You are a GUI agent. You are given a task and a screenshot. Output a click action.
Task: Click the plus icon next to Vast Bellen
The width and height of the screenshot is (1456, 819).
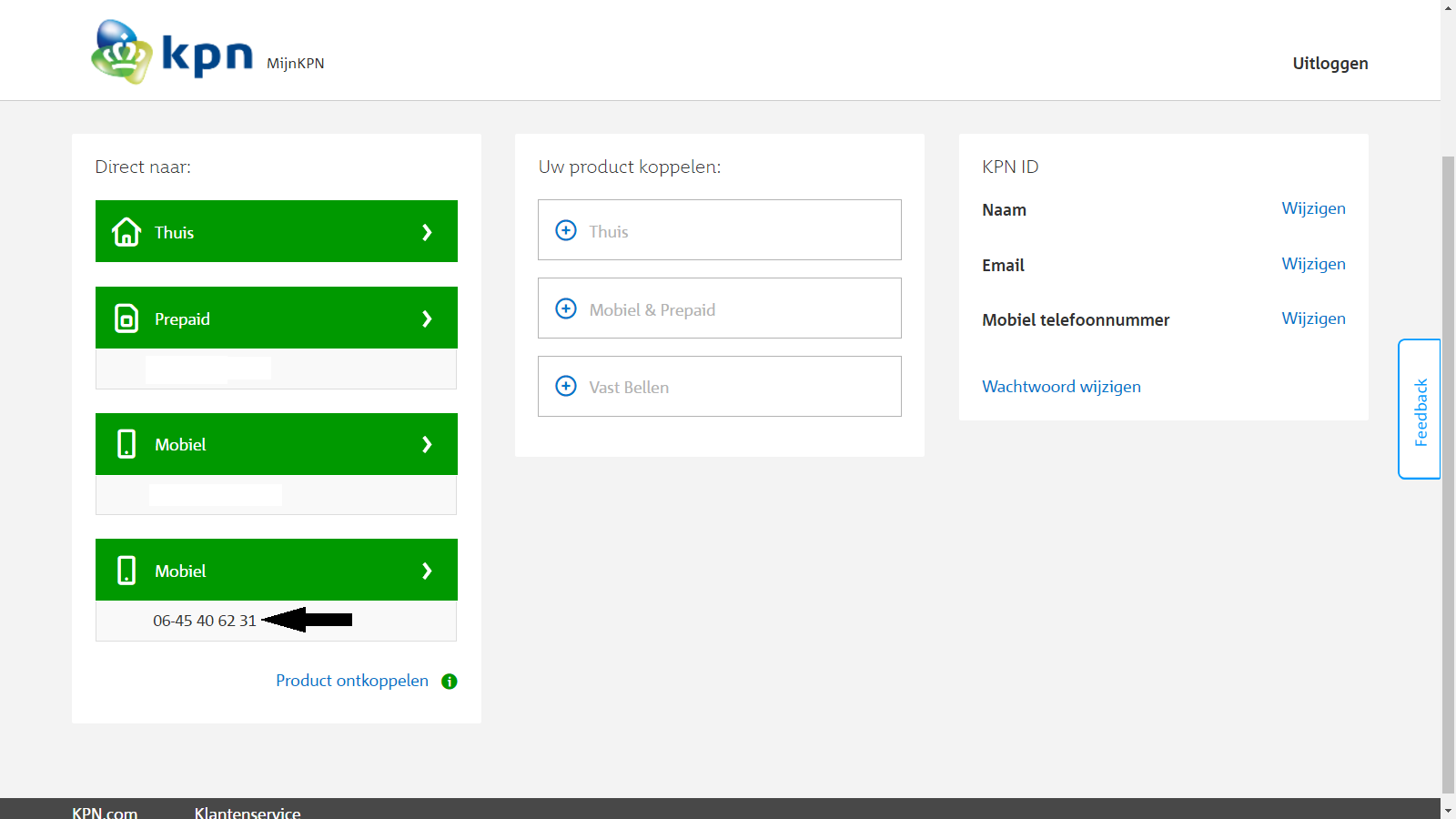pyautogui.click(x=566, y=386)
